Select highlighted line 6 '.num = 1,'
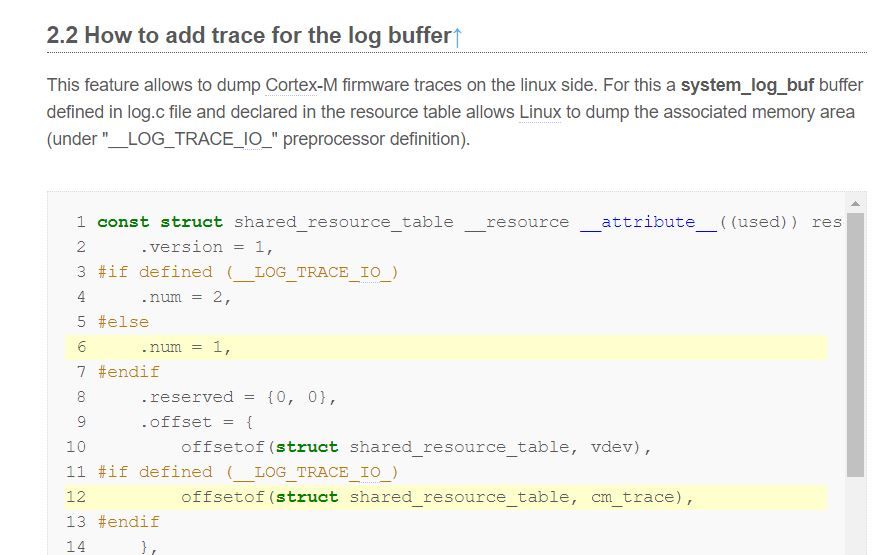 coord(446,347)
